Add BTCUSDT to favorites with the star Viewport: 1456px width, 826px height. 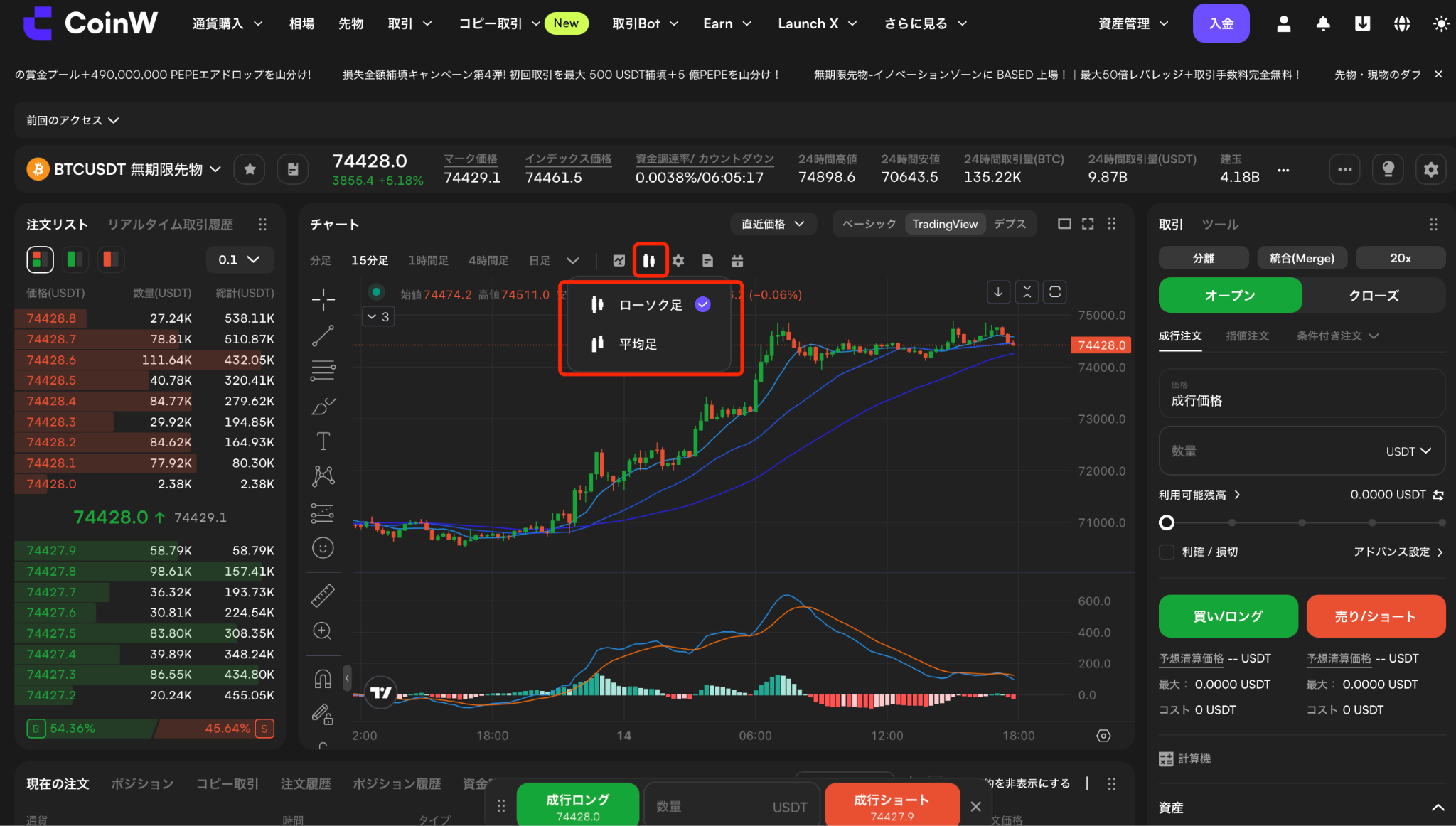[250, 169]
